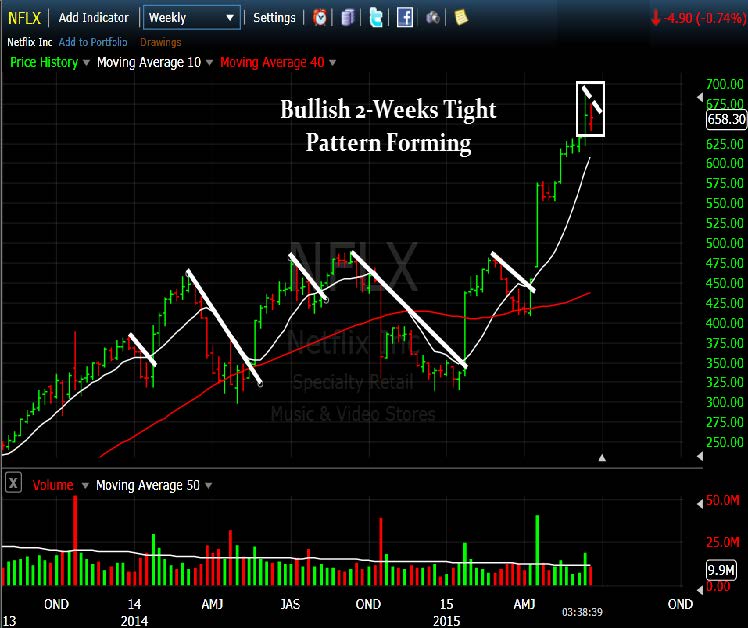
Task: Click the 03:38:39 countdown timer text
Action: [x=582, y=612]
